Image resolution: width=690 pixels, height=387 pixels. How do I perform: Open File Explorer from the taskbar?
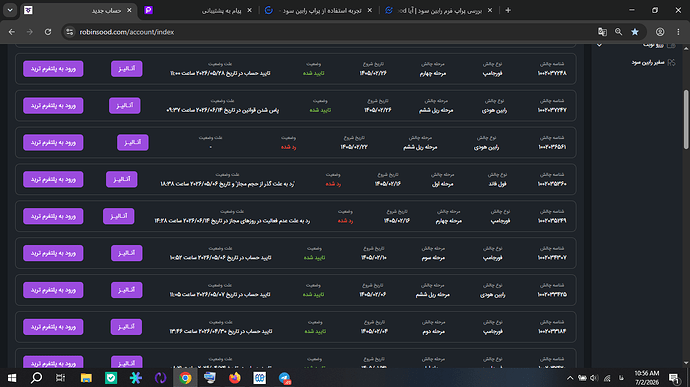86,378
